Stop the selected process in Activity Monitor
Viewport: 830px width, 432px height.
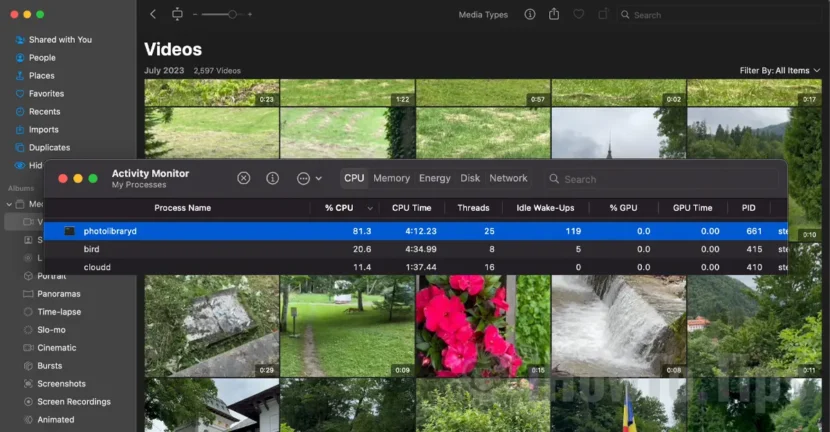pyautogui.click(x=243, y=178)
